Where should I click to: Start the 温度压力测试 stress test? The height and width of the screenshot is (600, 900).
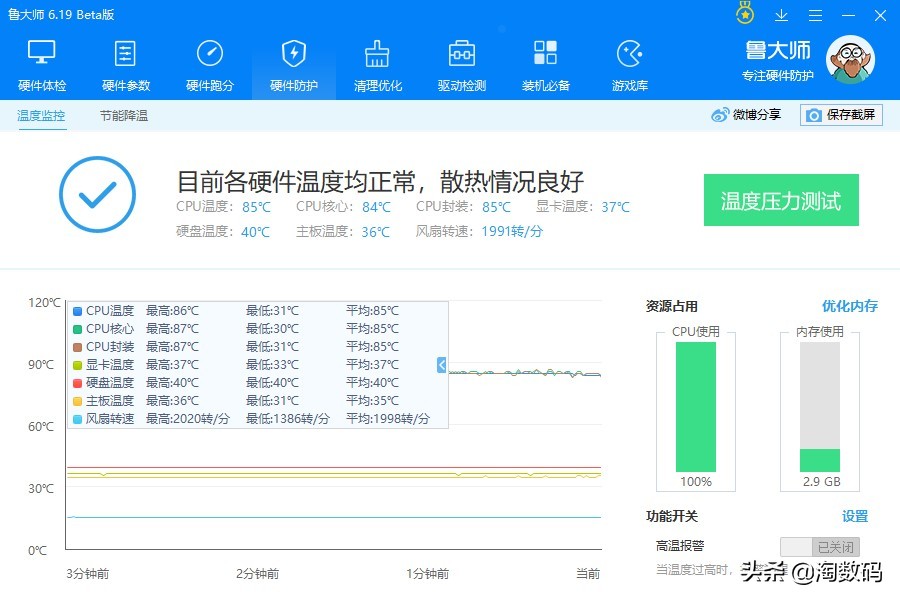[x=781, y=200]
